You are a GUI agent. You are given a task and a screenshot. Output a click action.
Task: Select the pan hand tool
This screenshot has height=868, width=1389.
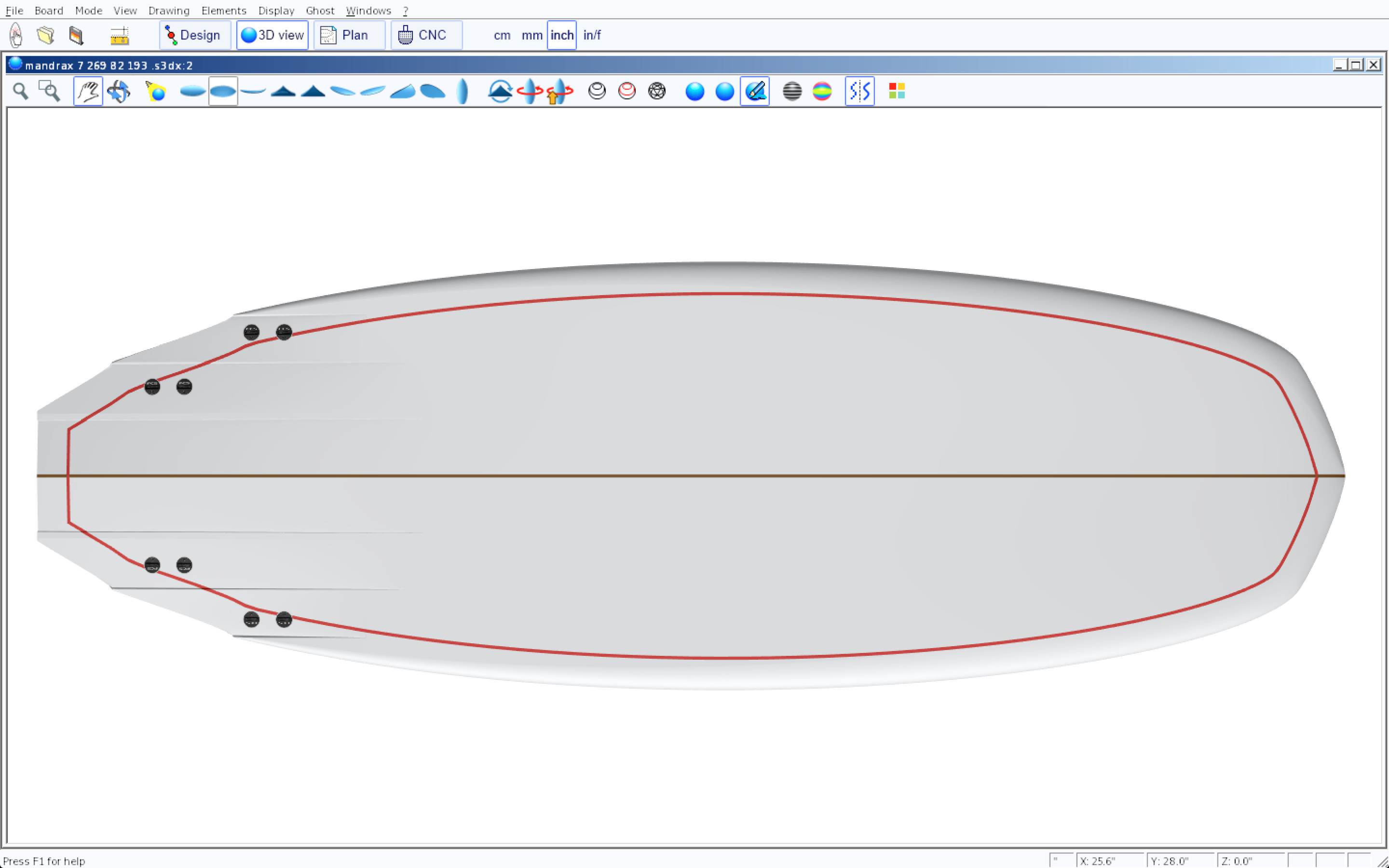[88, 91]
